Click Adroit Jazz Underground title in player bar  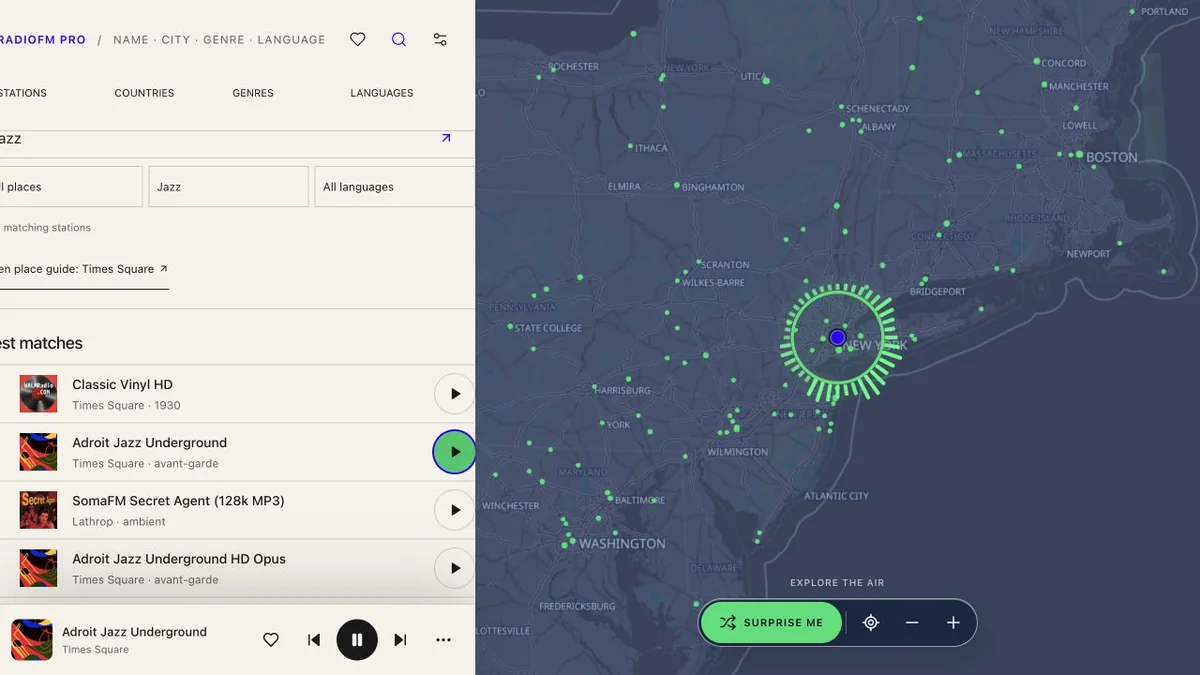[x=134, y=632]
